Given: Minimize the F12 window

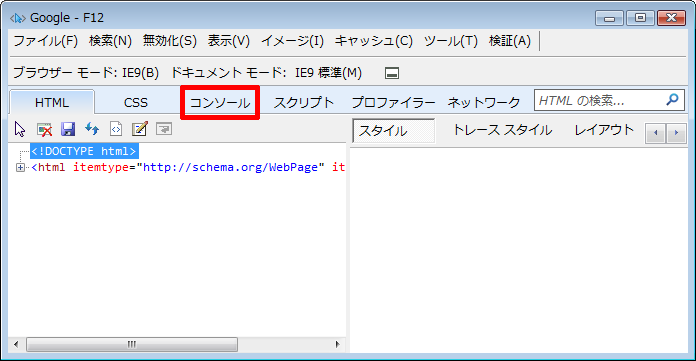Looking at the screenshot, I should tap(610, 18).
